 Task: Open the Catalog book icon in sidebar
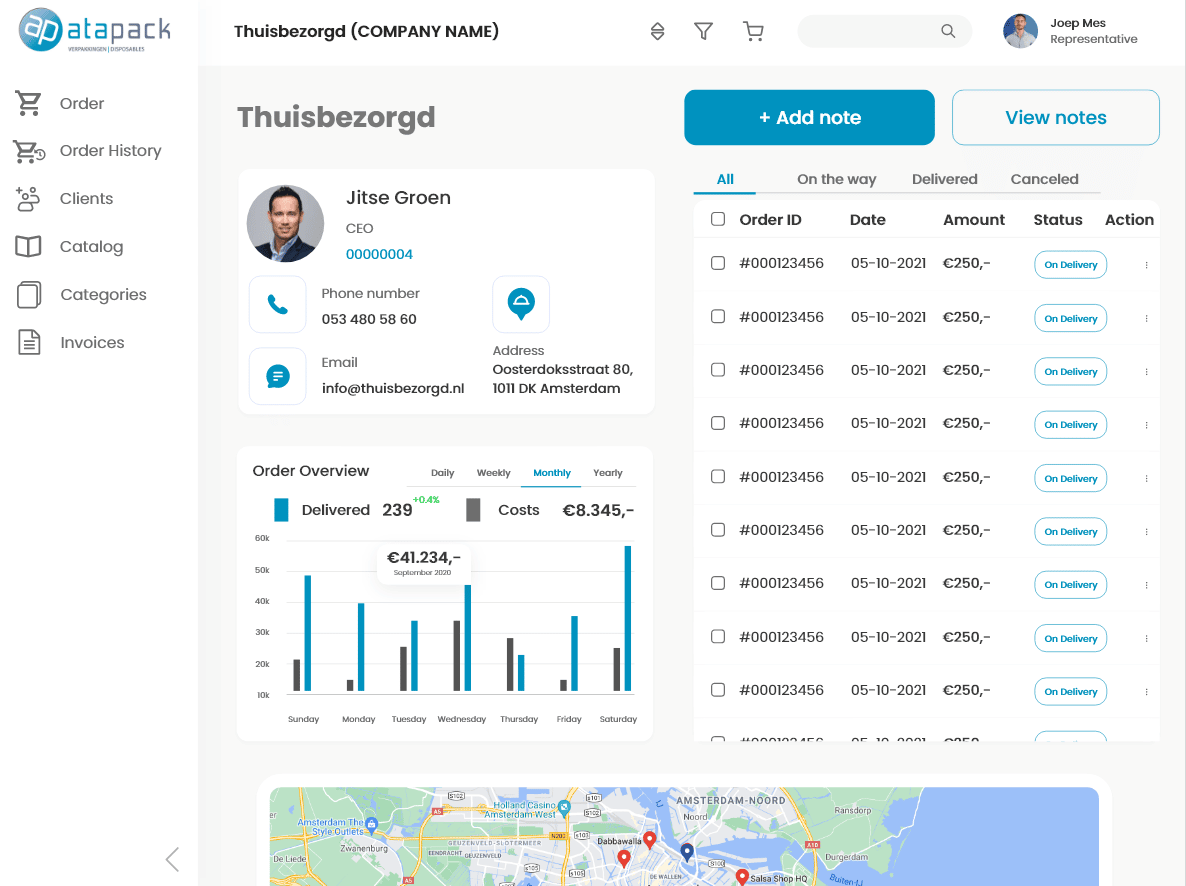coord(28,247)
